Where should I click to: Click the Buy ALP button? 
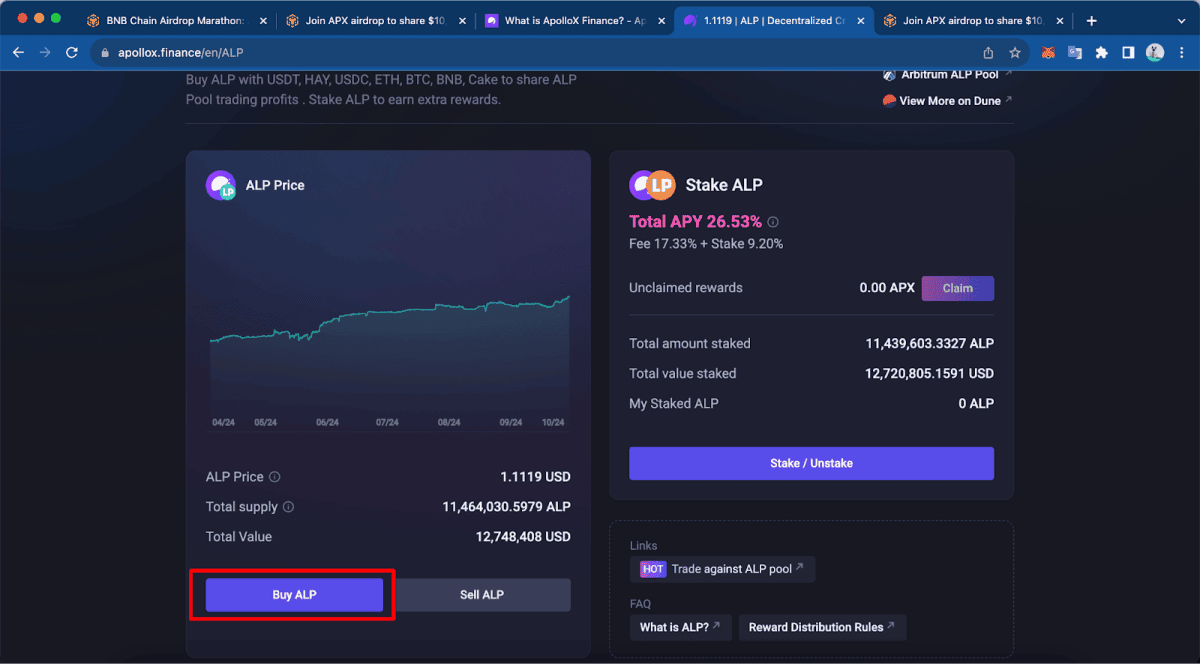(x=294, y=594)
